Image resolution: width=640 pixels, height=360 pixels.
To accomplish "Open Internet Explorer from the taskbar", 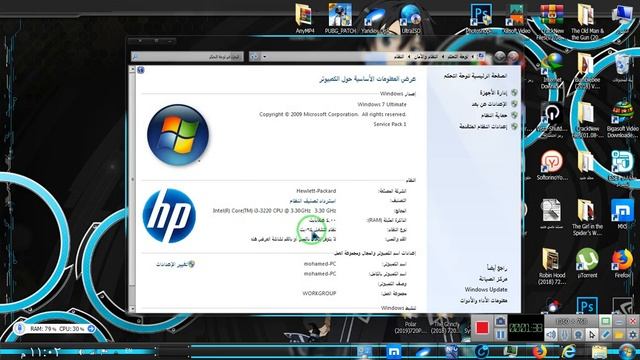I will click(569, 351).
